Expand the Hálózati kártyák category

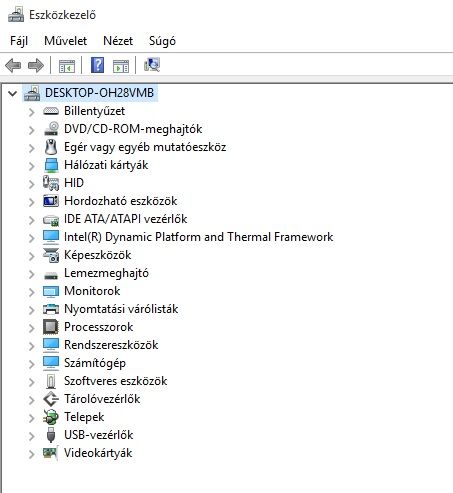click(x=31, y=166)
